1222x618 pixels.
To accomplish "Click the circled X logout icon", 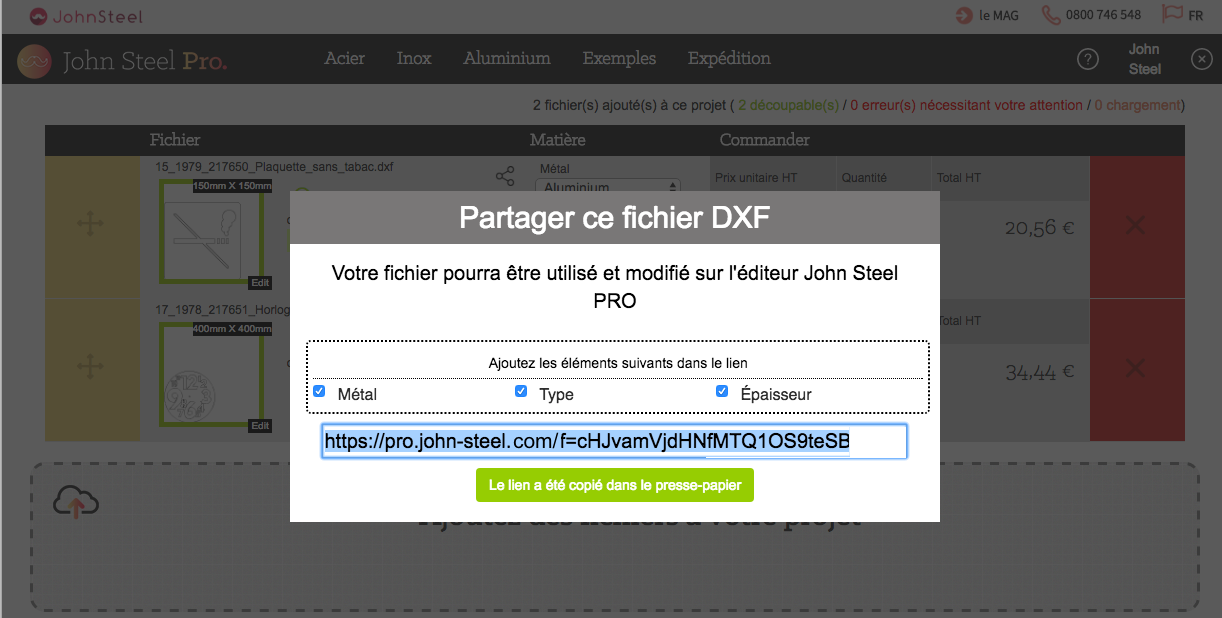I will coord(1202,60).
